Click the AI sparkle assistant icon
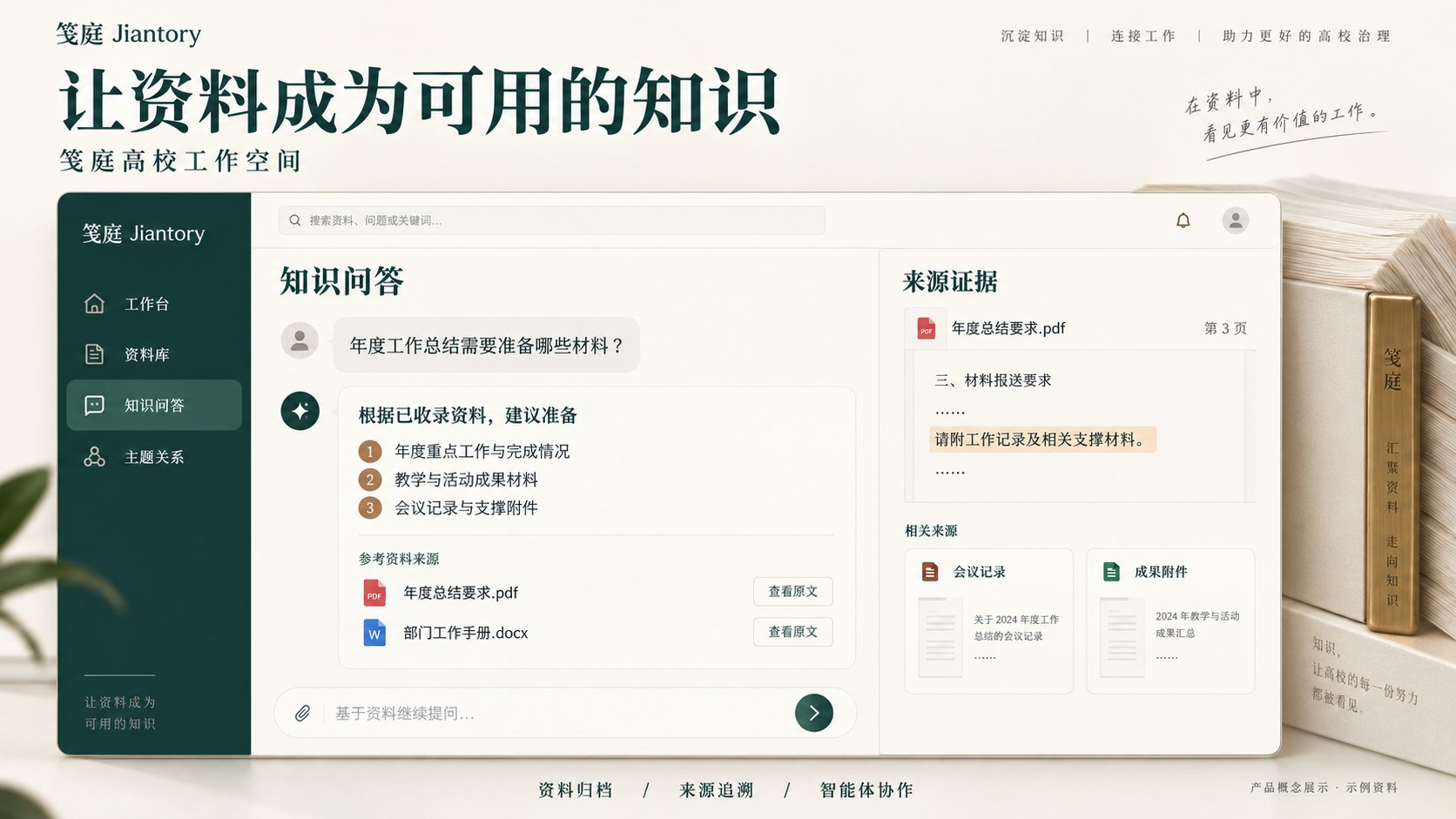The width and height of the screenshot is (1456, 819). coord(300,411)
